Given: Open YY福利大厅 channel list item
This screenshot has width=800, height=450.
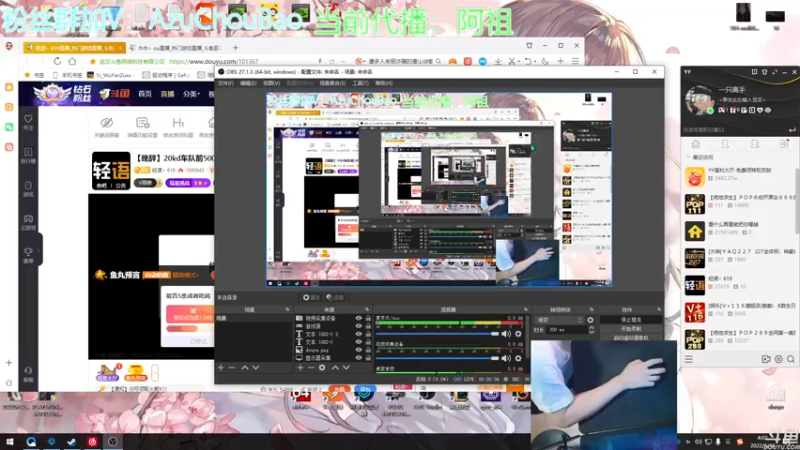Looking at the screenshot, I should (x=740, y=177).
